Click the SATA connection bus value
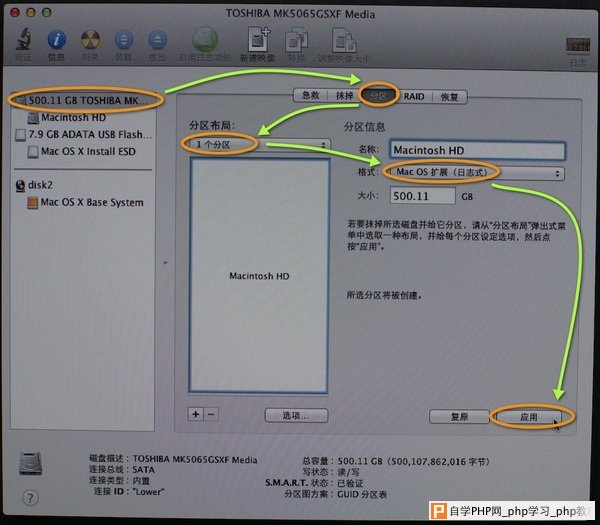Image resolution: width=600 pixels, height=525 pixels. coord(143,470)
